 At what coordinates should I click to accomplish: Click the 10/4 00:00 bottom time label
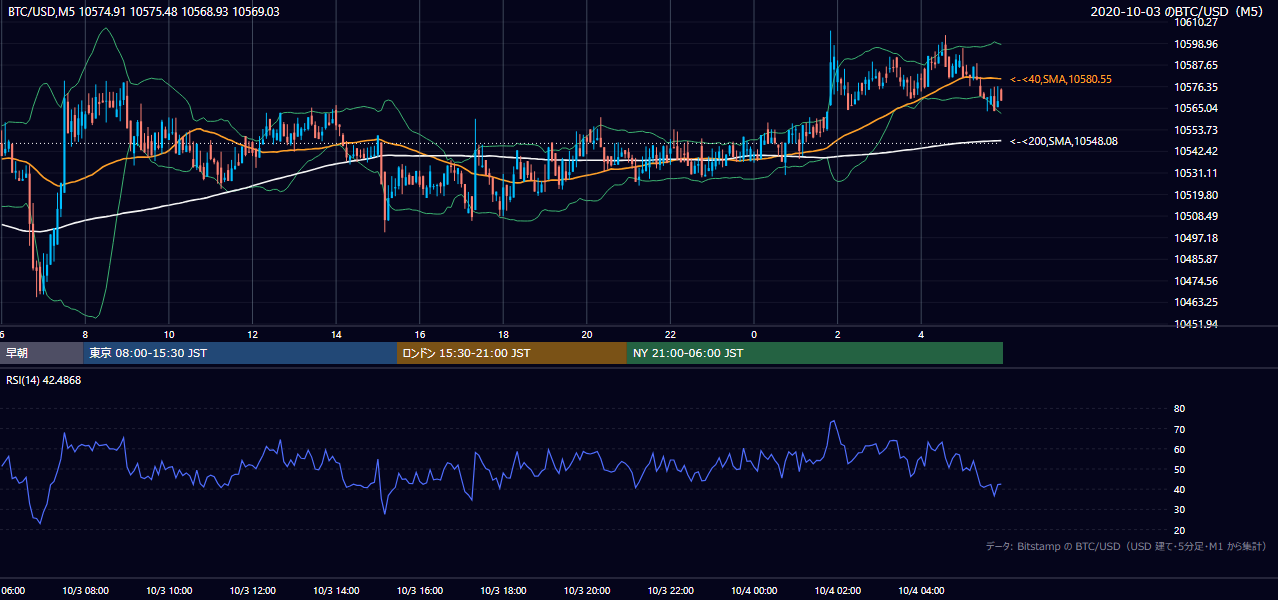tap(754, 591)
